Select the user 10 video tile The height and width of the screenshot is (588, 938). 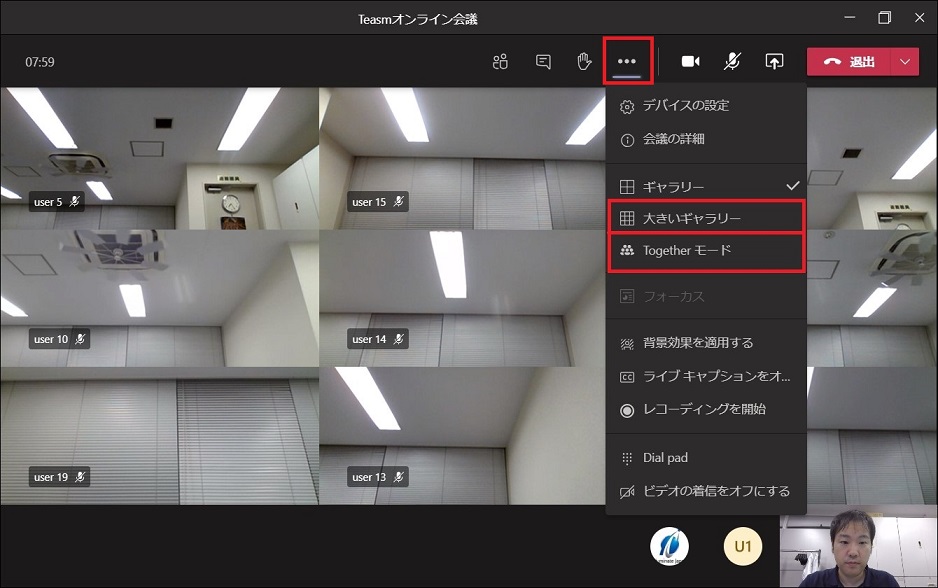159,298
